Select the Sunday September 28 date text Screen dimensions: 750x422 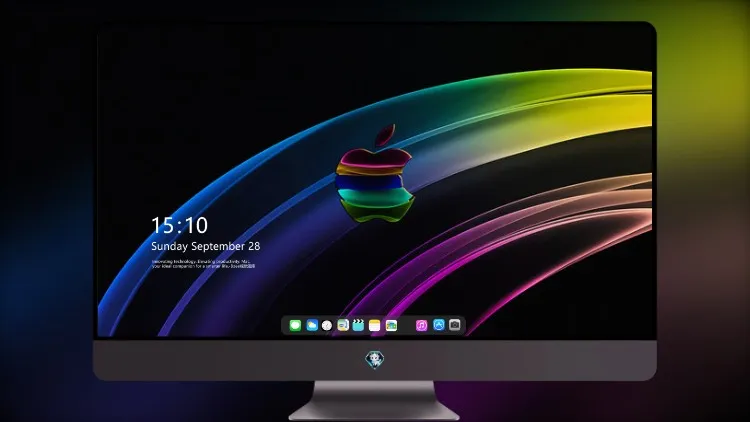206,246
